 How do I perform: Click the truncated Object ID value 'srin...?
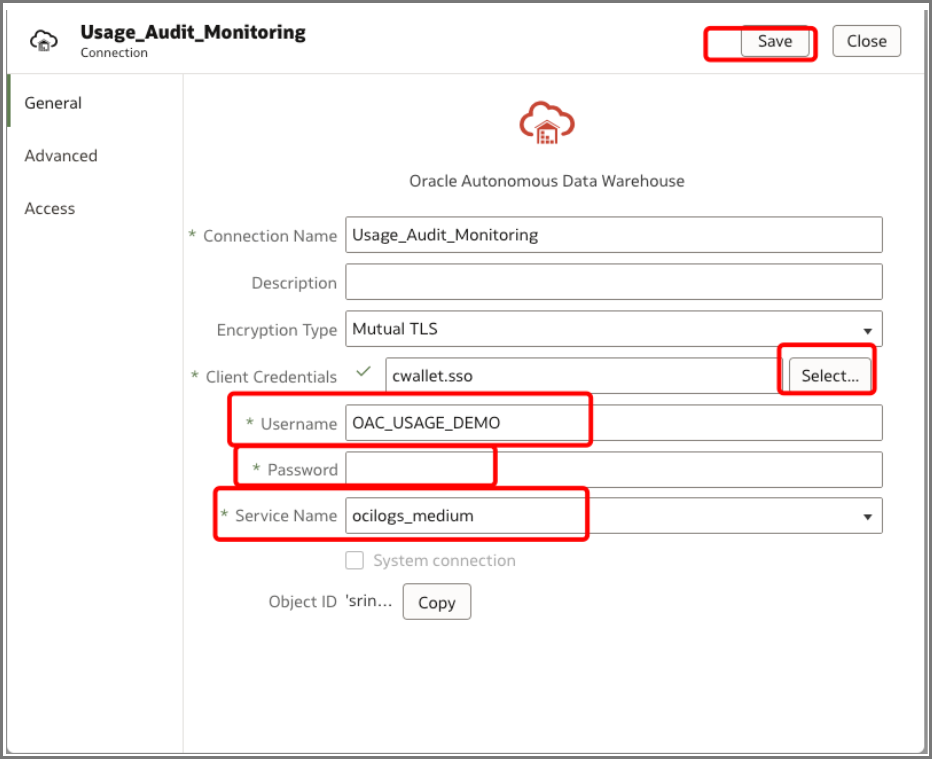pyautogui.click(x=369, y=601)
